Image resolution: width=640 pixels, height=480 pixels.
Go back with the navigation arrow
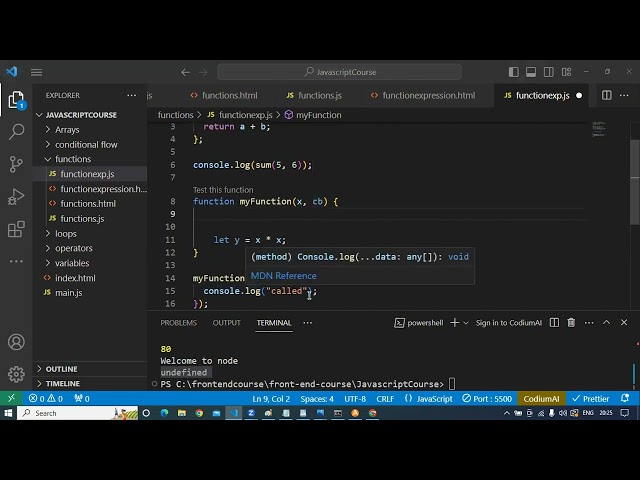tap(186, 72)
